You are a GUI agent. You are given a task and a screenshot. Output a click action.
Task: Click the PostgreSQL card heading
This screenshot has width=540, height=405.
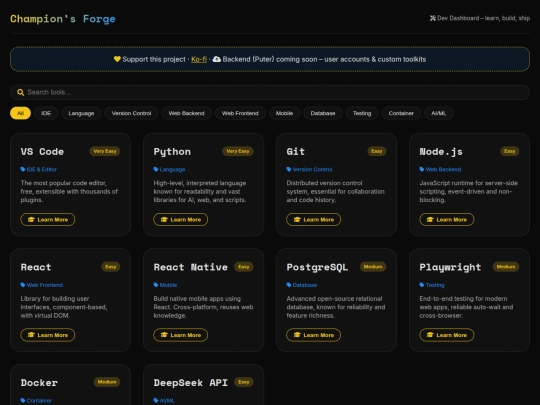[317, 267]
